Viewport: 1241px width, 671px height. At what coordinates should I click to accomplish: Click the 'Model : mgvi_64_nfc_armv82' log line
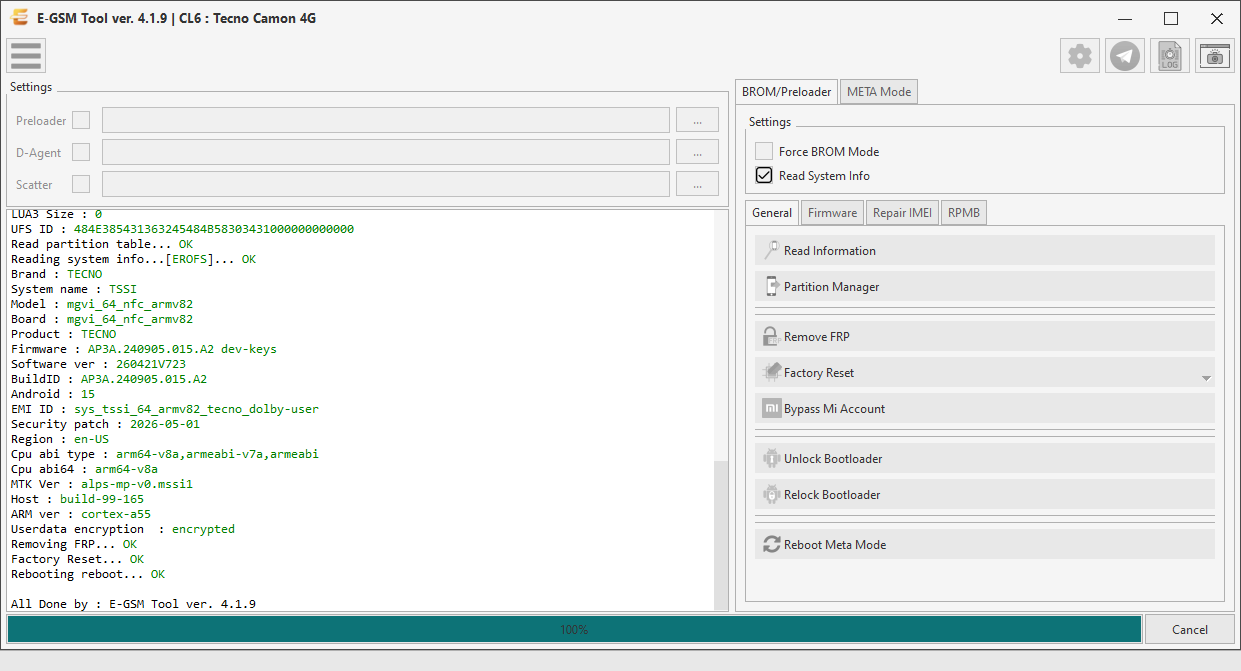pos(102,304)
